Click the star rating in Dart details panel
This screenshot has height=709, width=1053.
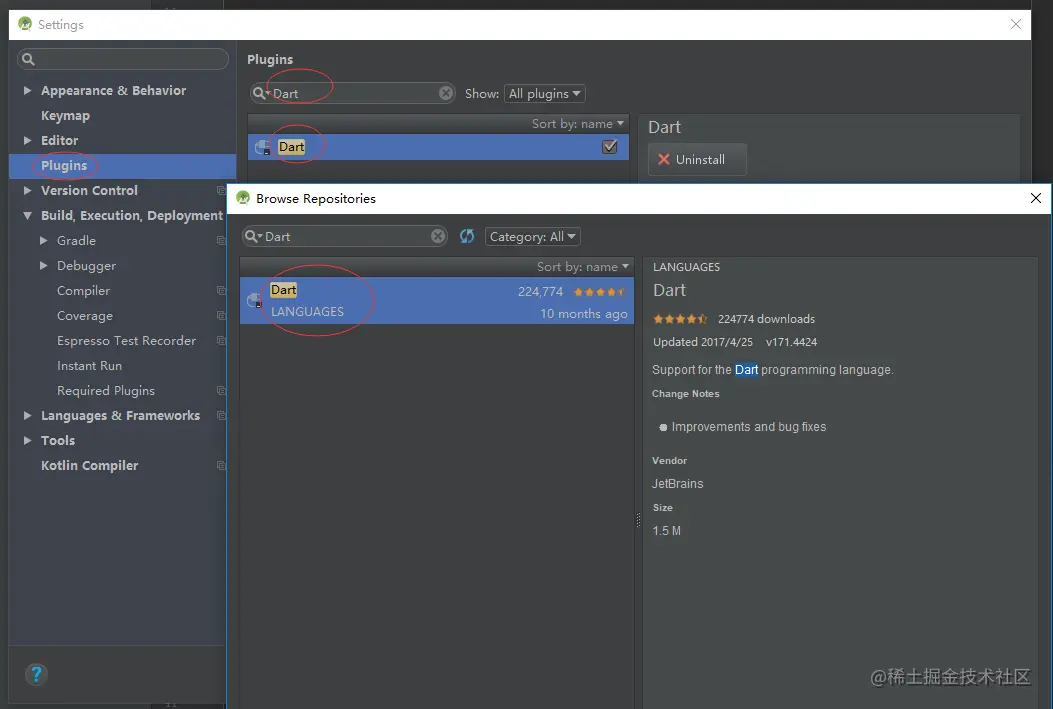[680, 319]
